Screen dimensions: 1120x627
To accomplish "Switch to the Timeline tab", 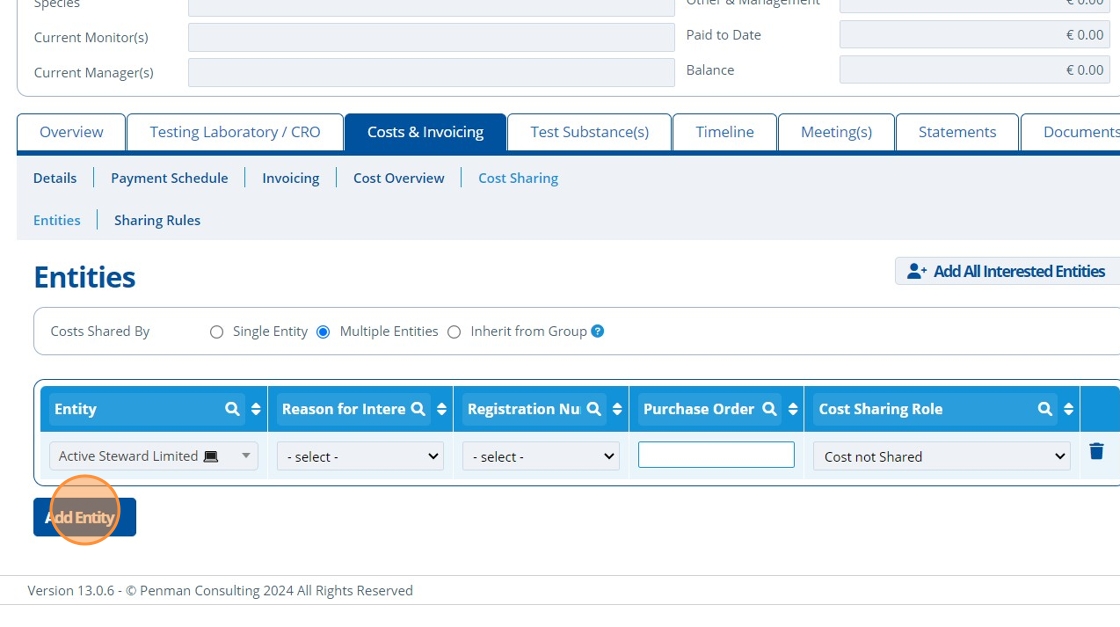I will (x=725, y=132).
